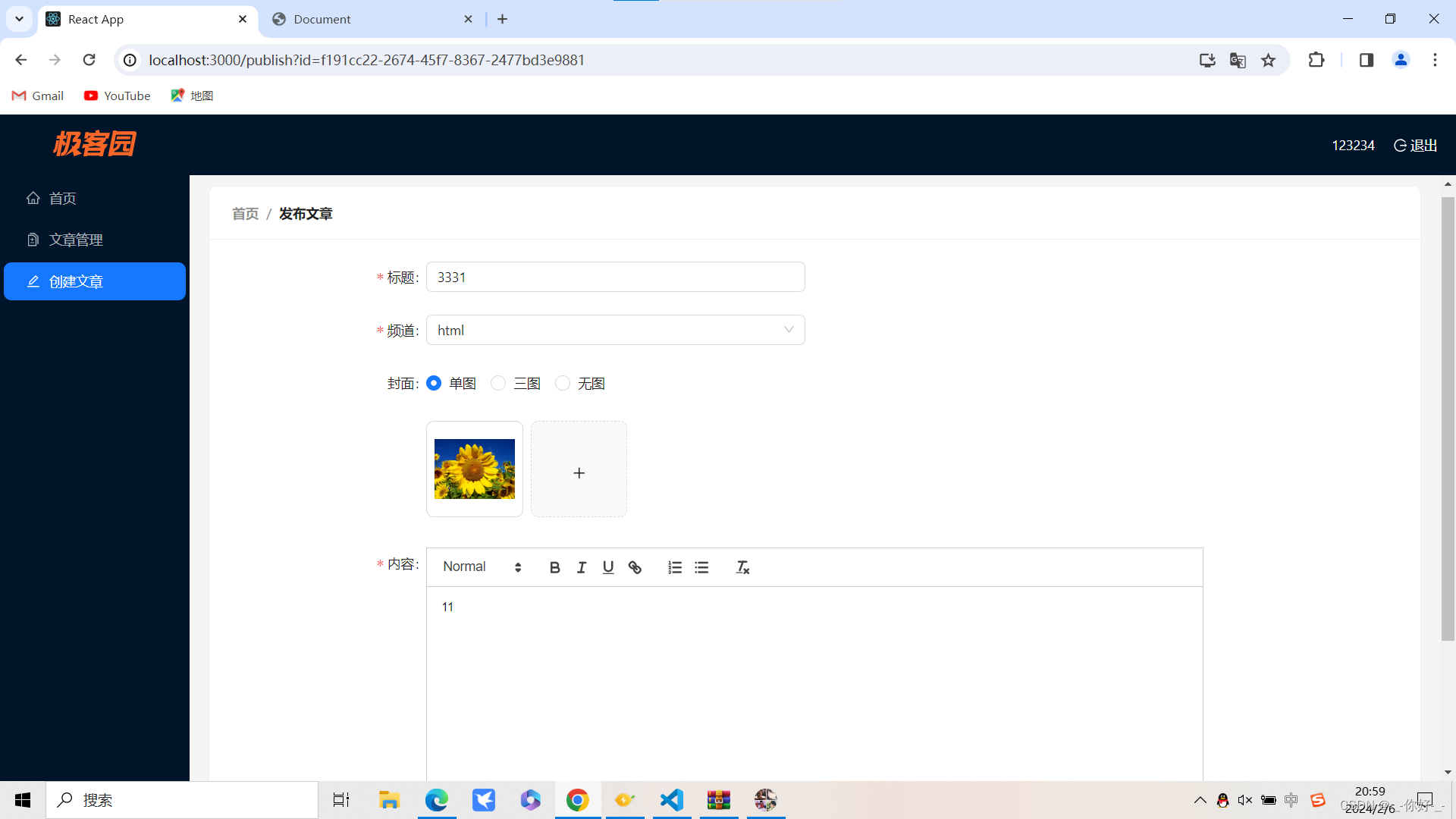The width and height of the screenshot is (1456, 819).
Task: Click the QQ penguin icon in system tray
Action: coord(1223,799)
